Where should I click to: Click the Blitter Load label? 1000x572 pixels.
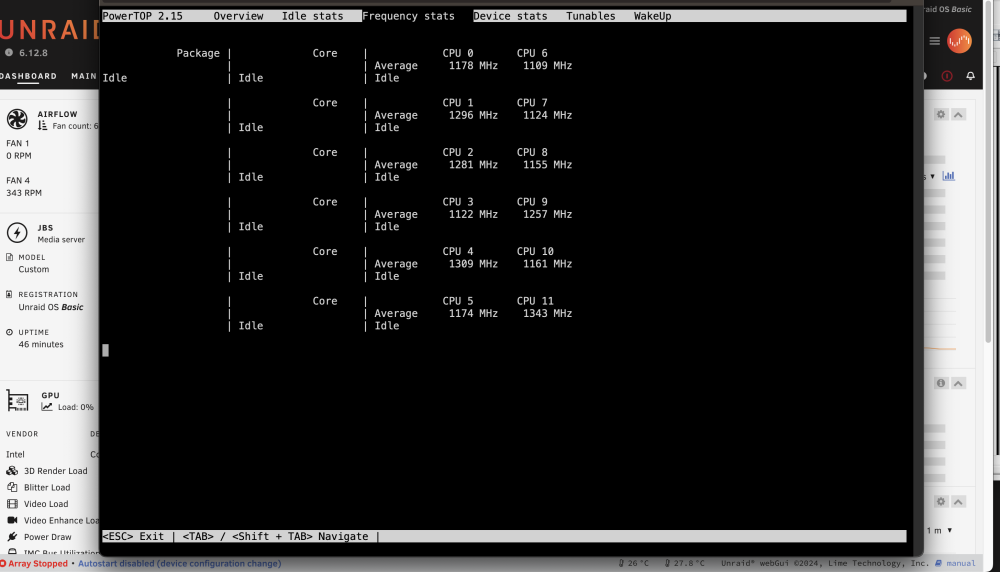pos(47,487)
